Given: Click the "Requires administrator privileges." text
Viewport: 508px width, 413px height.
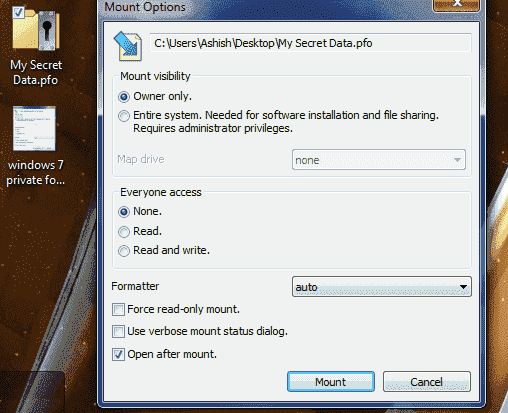Looking at the screenshot, I should [213, 128].
